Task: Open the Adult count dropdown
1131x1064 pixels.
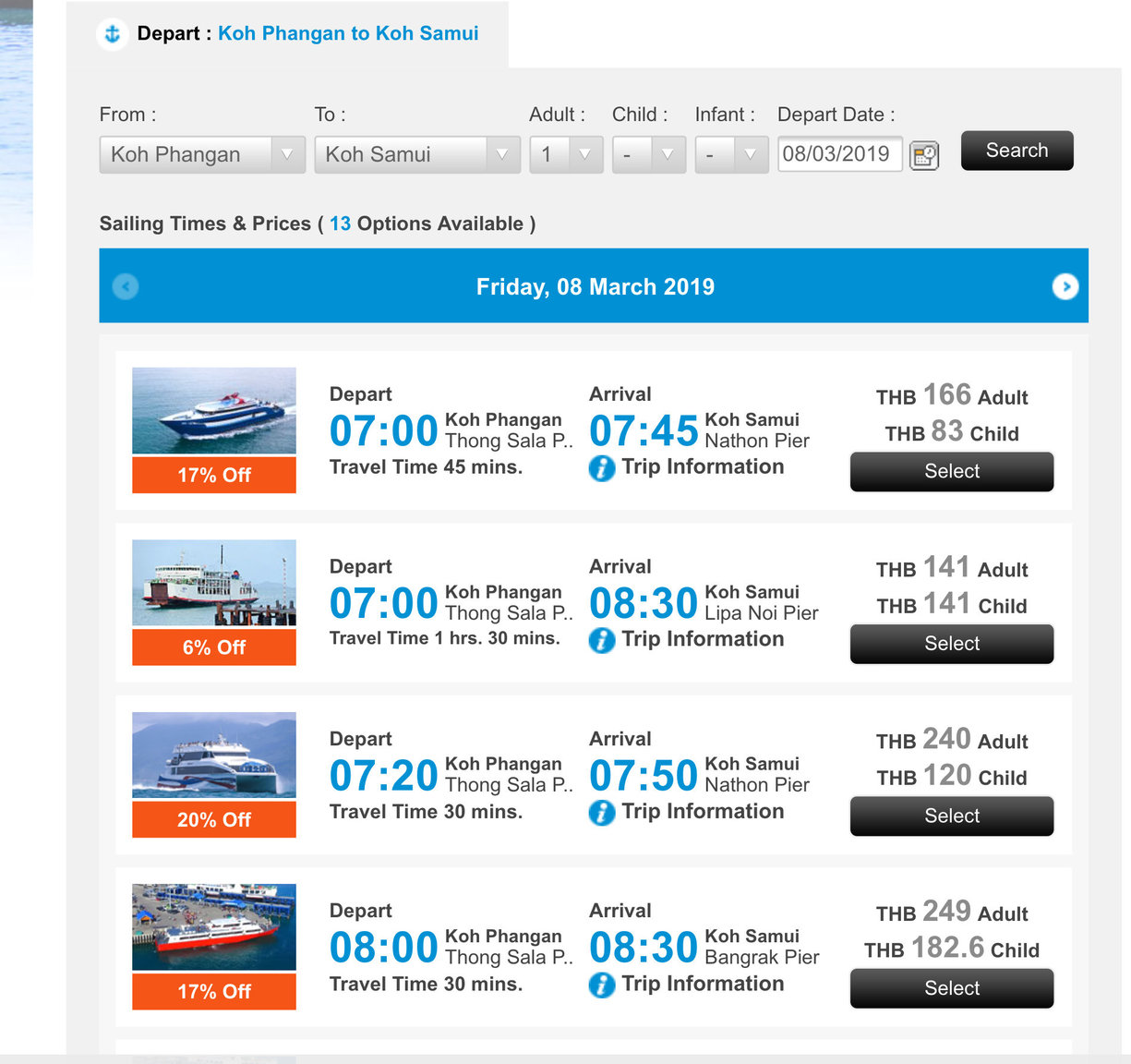Action: [567, 155]
